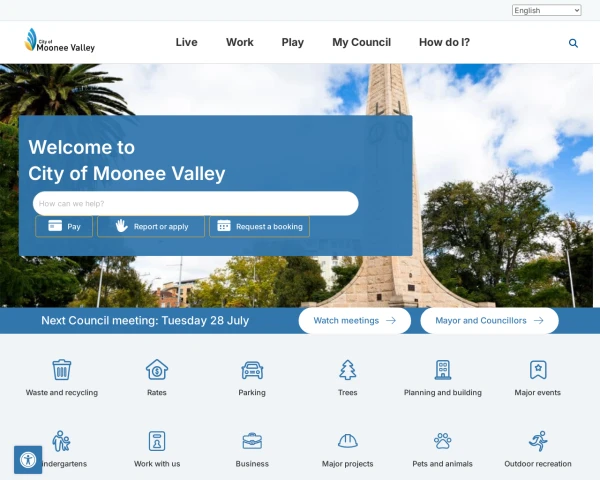This screenshot has height=480, width=600.
Task: Open the How do I? menu
Action: tap(444, 42)
